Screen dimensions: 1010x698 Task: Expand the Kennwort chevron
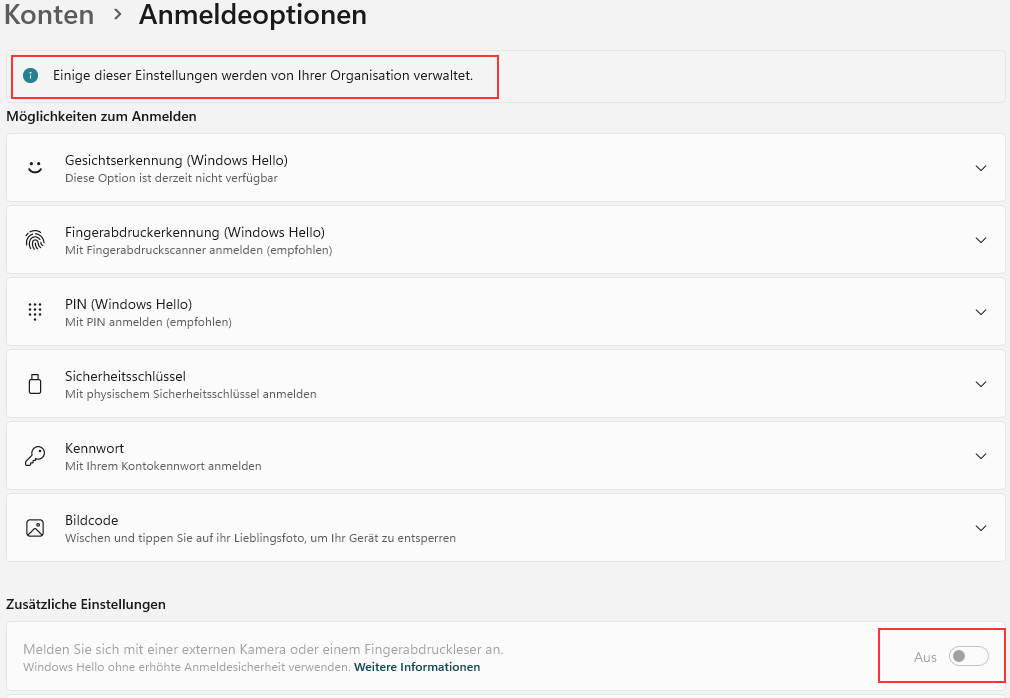(981, 457)
